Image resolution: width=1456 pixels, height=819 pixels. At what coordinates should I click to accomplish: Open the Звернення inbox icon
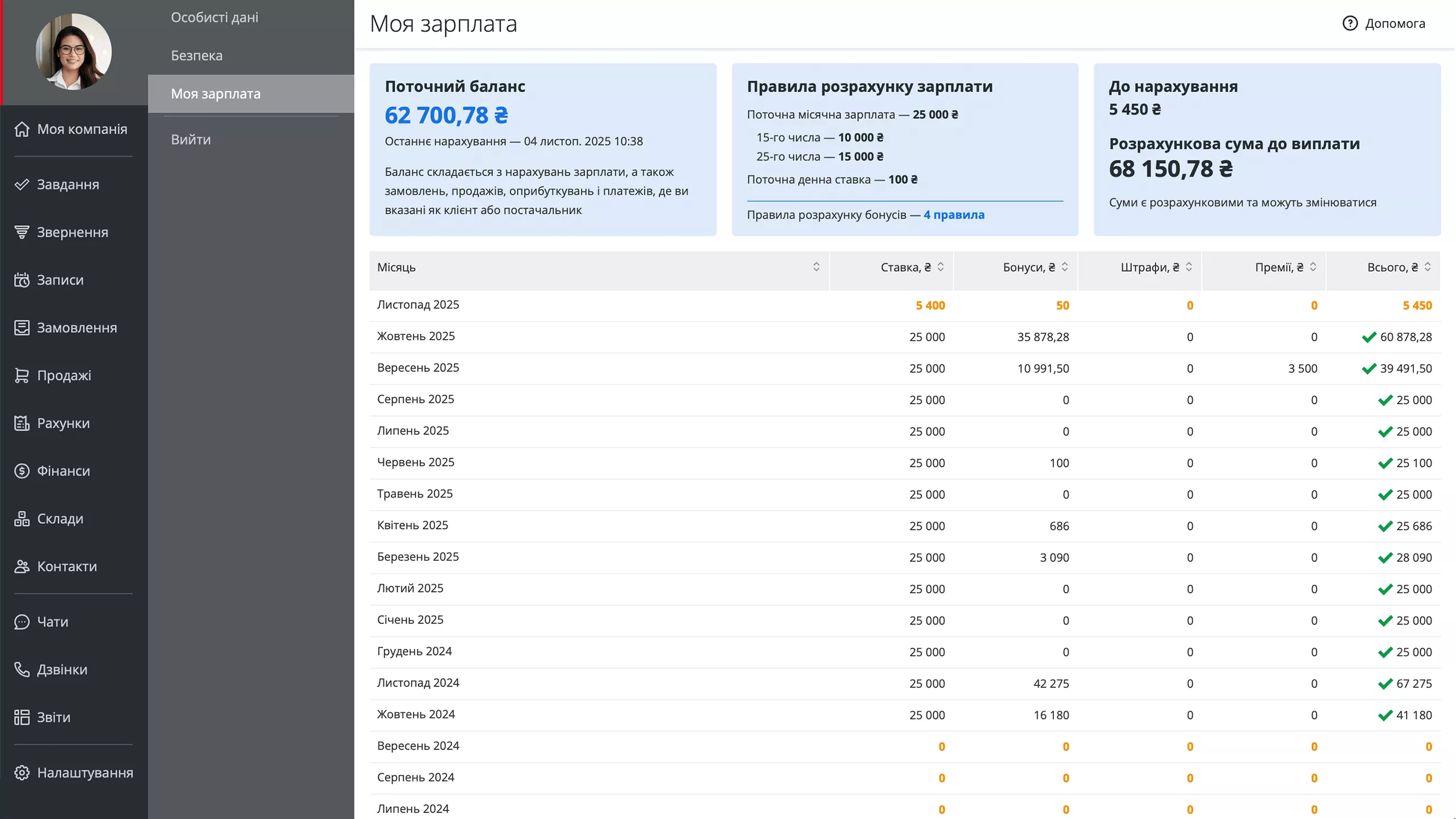tap(22, 232)
